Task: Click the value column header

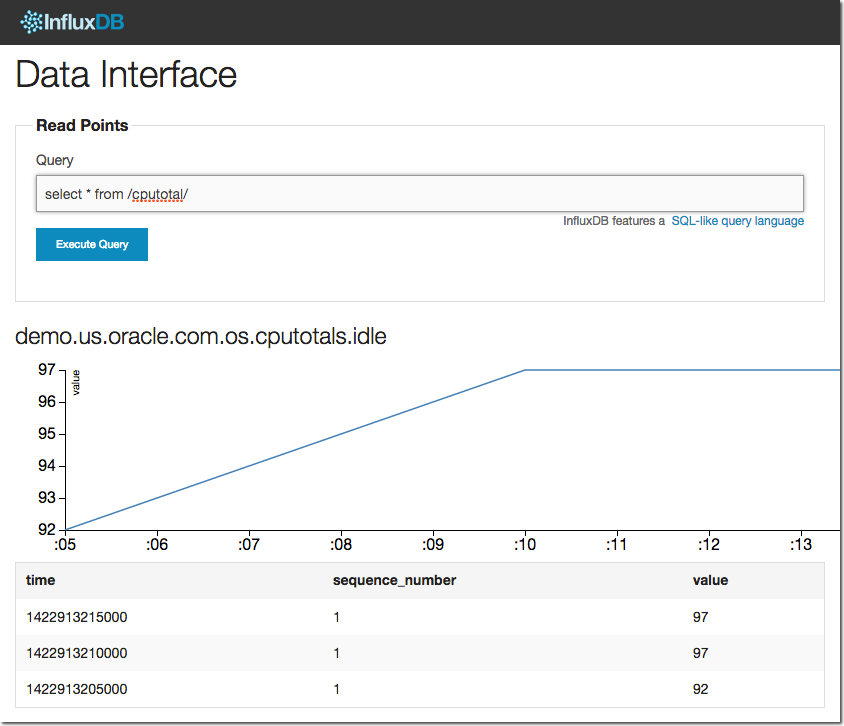Action: (710, 580)
